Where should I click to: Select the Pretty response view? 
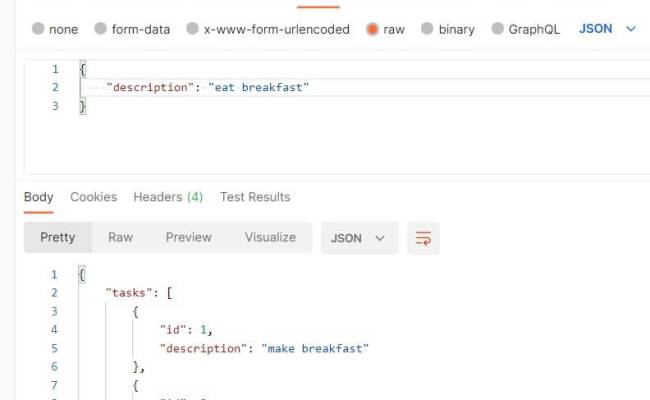(58, 238)
